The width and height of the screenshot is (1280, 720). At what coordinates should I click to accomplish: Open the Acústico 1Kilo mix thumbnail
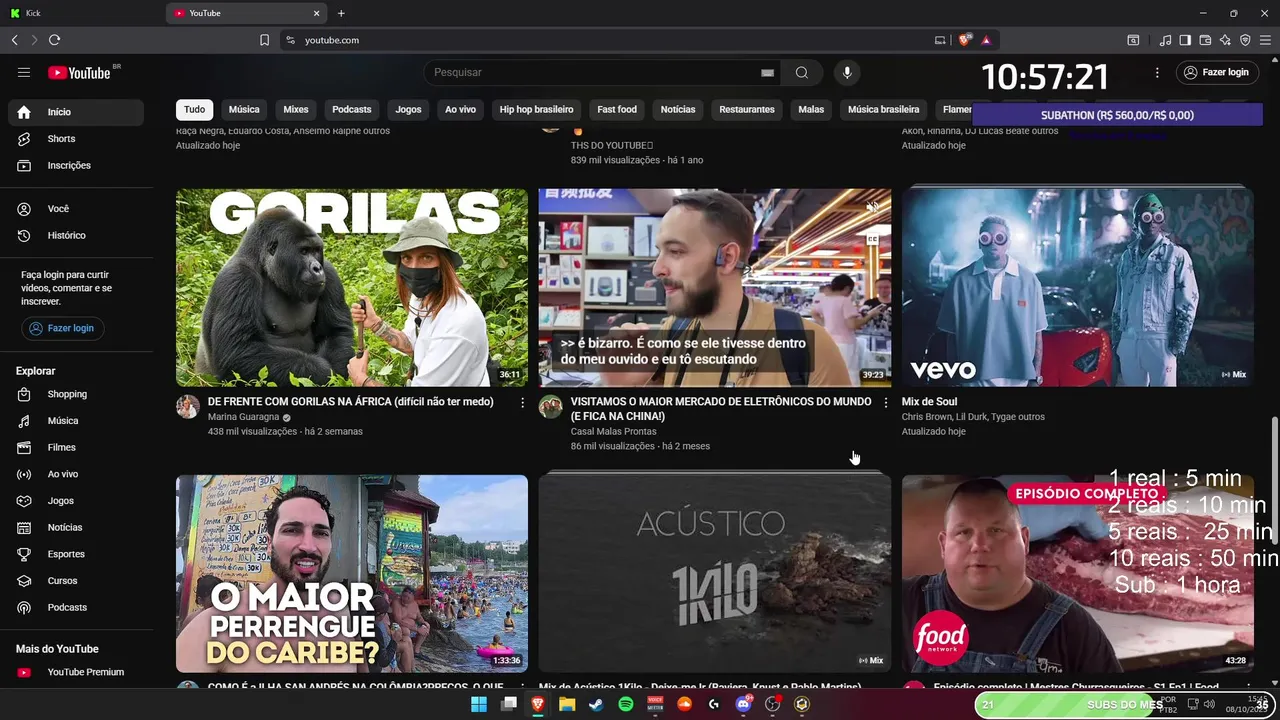coord(715,573)
